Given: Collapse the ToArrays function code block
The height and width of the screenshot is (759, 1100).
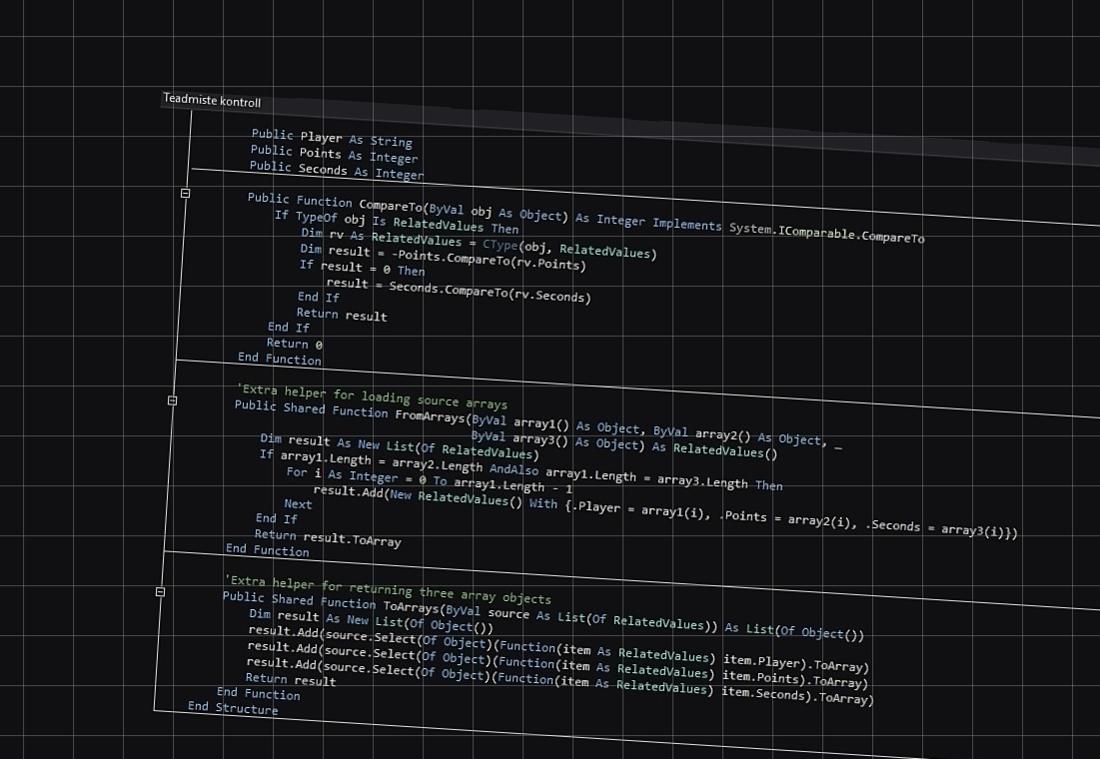Looking at the screenshot, I should pyautogui.click(x=160, y=592).
